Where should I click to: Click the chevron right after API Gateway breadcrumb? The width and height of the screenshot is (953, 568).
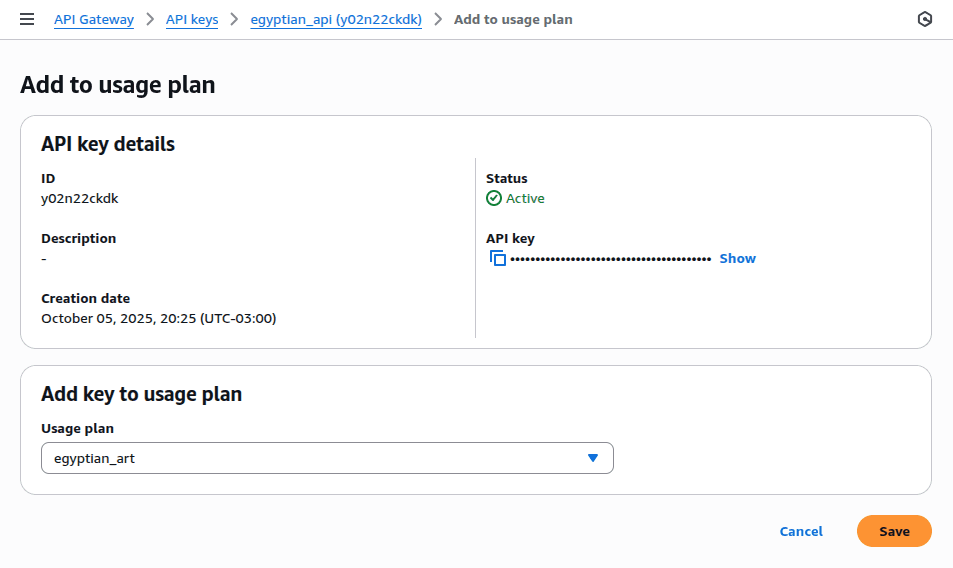click(150, 20)
